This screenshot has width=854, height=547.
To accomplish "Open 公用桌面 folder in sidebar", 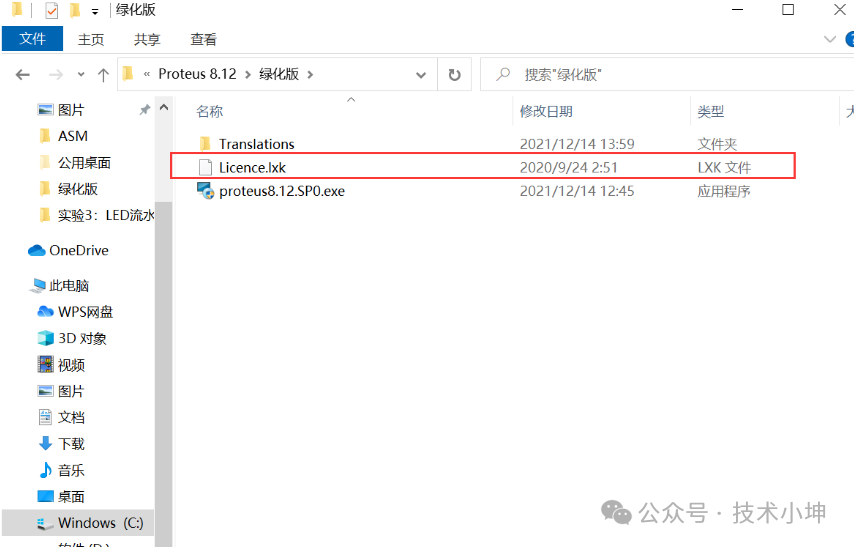I will tap(84, 162).
